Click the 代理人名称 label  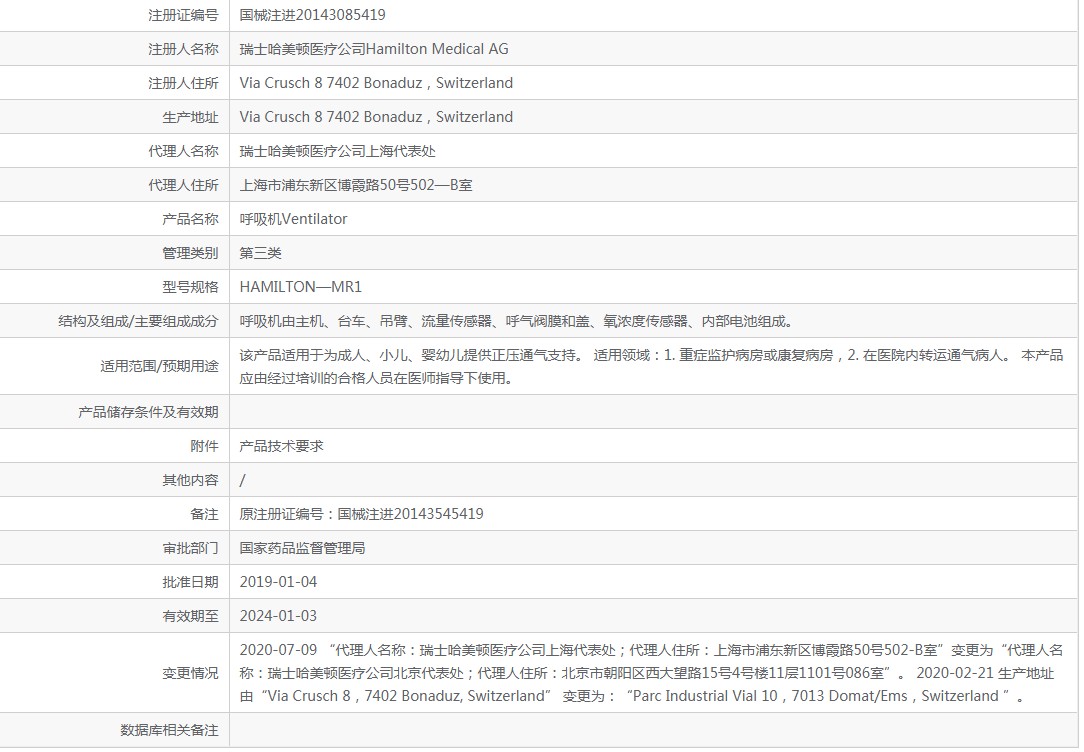click(183, 151)
